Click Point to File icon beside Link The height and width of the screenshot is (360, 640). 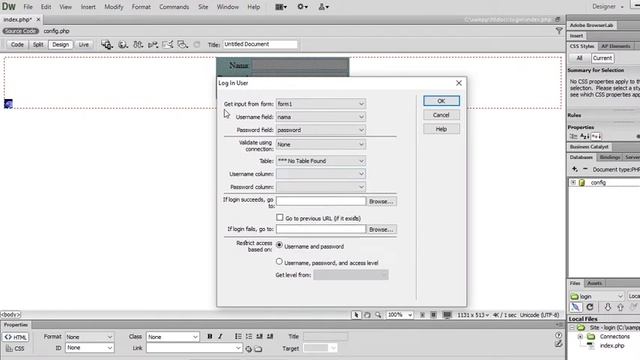(x=248, y=349)
